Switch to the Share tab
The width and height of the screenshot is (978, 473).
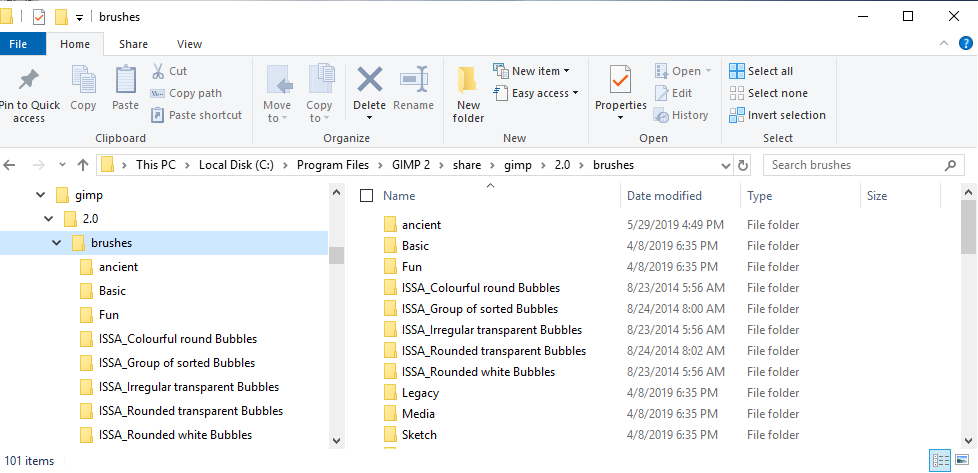click(x=133, y=44)
